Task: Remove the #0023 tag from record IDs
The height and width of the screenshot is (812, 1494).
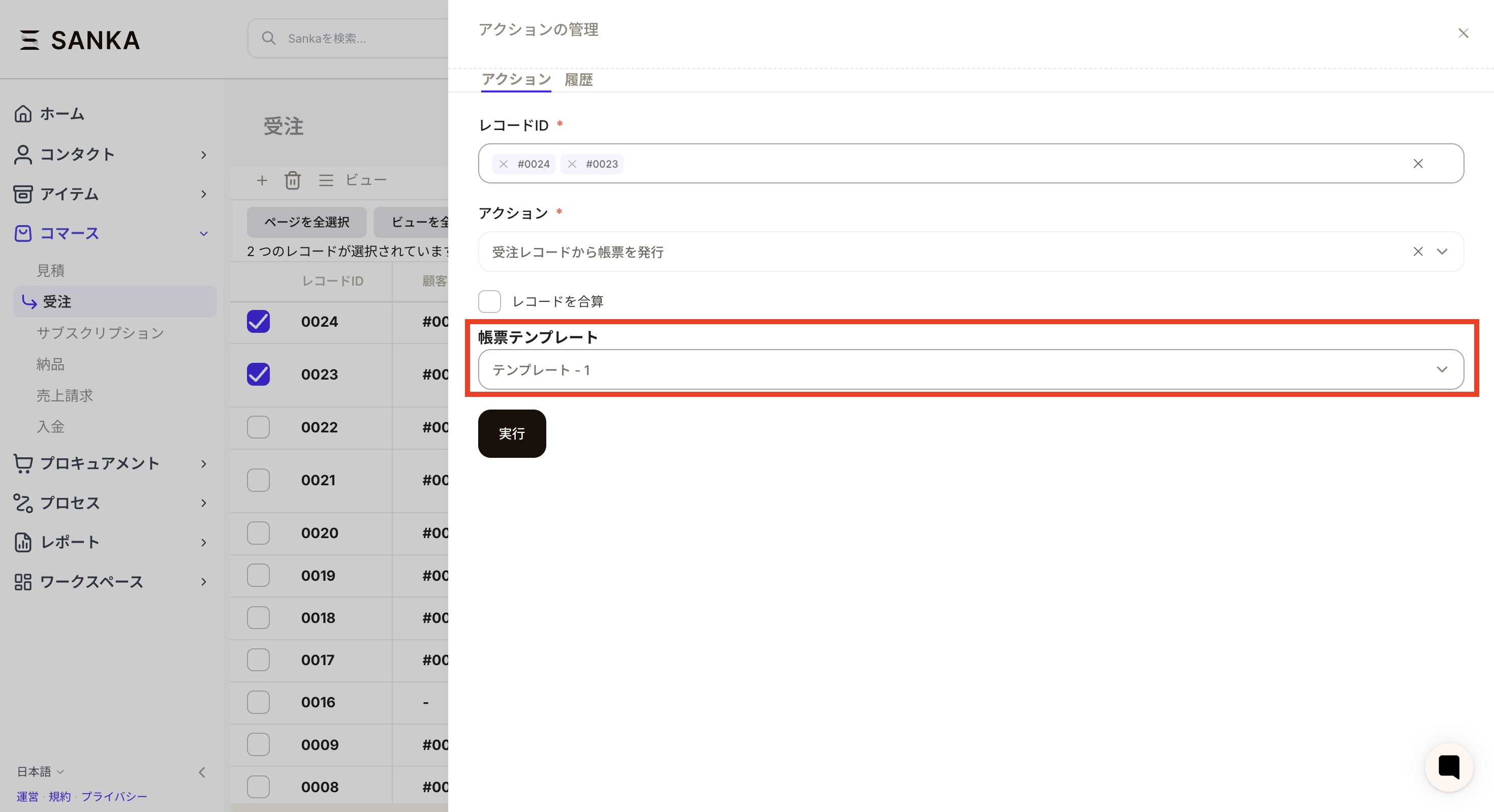Action: (x=572, y=164)
